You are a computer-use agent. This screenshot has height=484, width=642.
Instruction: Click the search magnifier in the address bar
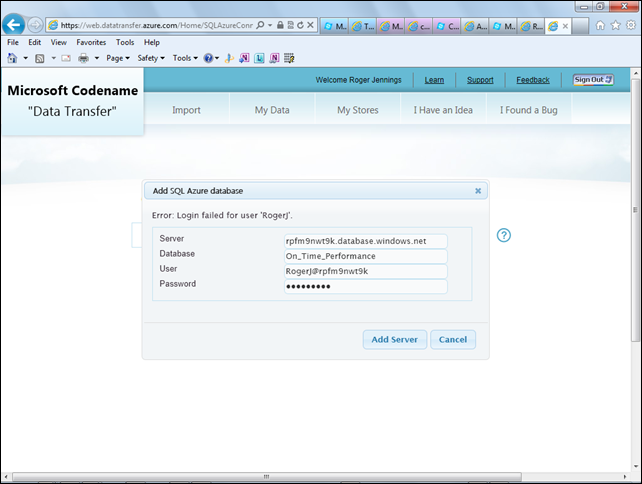(260, 25)
